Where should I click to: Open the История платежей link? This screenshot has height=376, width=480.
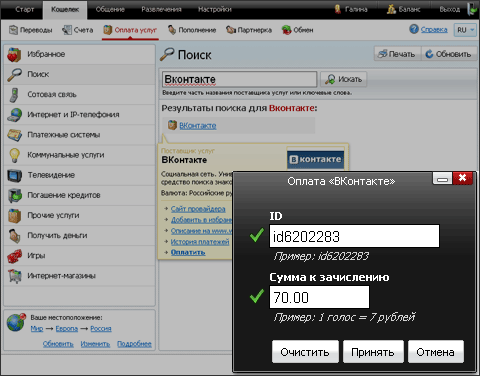(200, 242)
